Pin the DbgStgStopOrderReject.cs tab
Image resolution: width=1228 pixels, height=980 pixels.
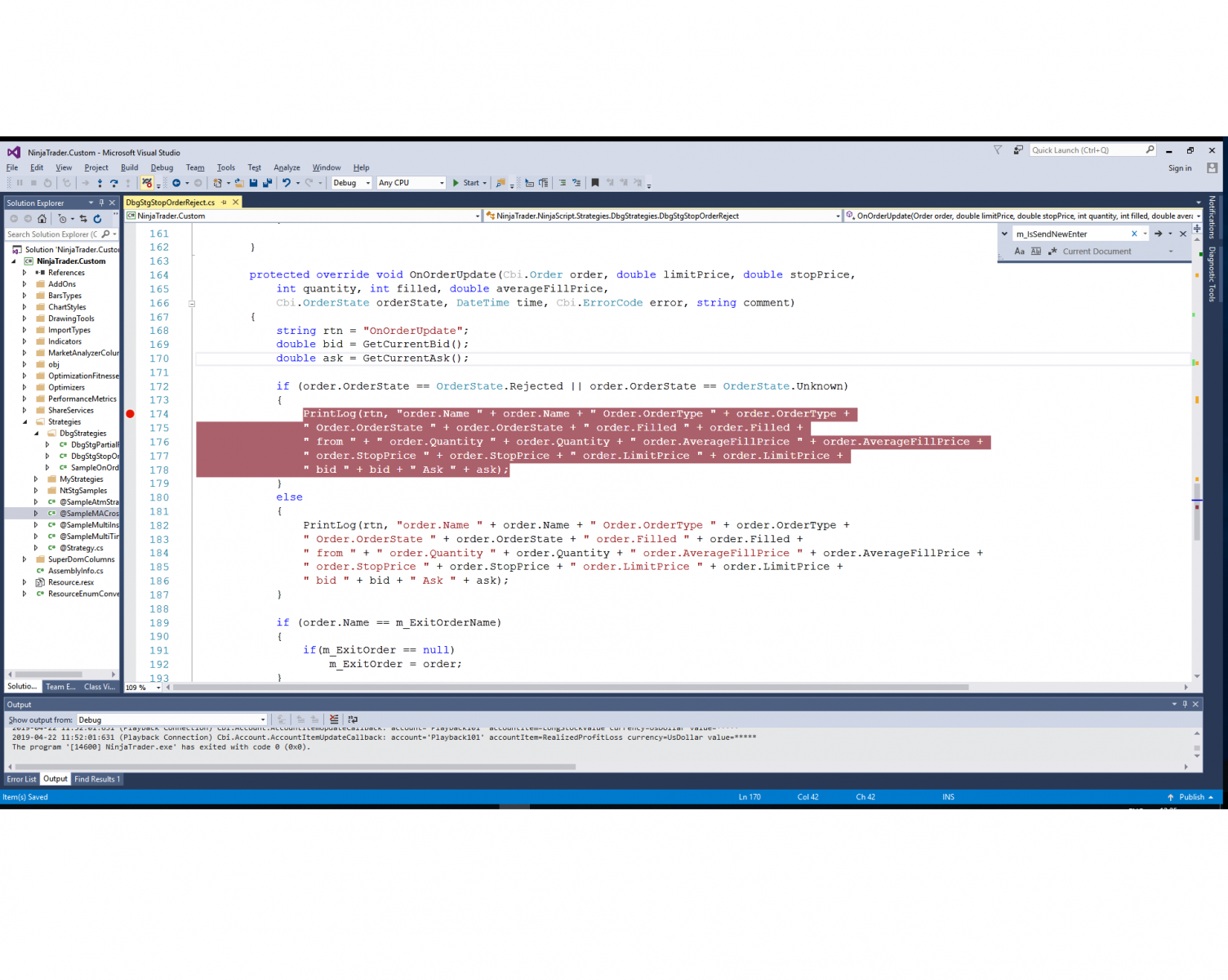[224, 203]
